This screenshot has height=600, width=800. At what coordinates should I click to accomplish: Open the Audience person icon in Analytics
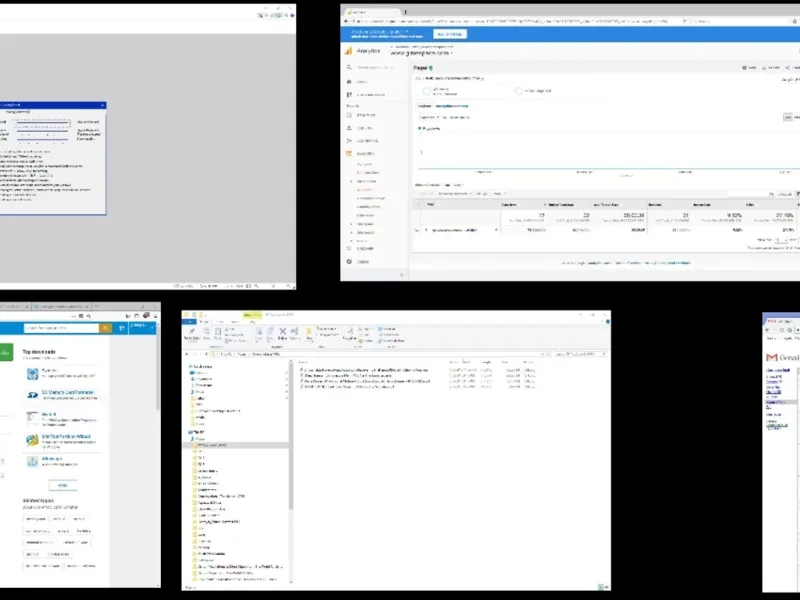(x=349, y=128)
